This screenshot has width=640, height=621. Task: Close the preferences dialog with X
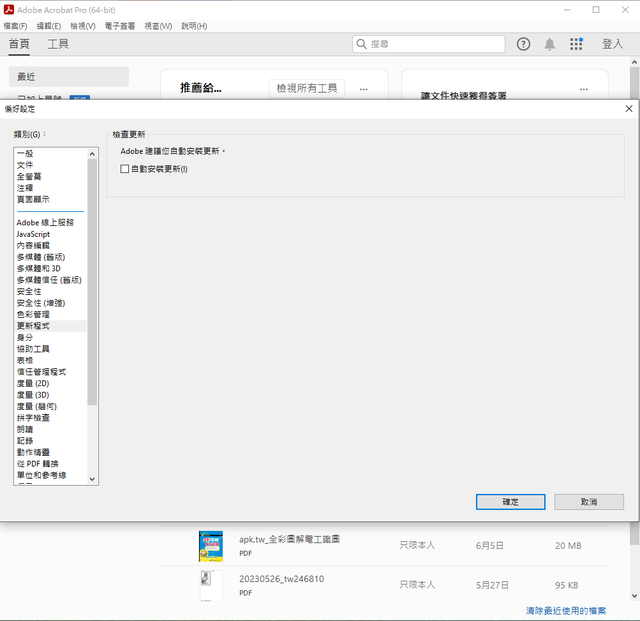pos(629,109)
